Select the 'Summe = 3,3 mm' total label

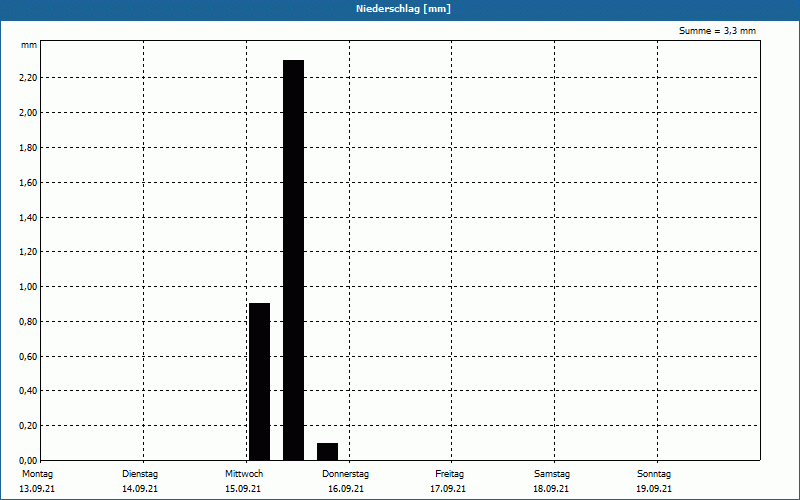[717, 31]
